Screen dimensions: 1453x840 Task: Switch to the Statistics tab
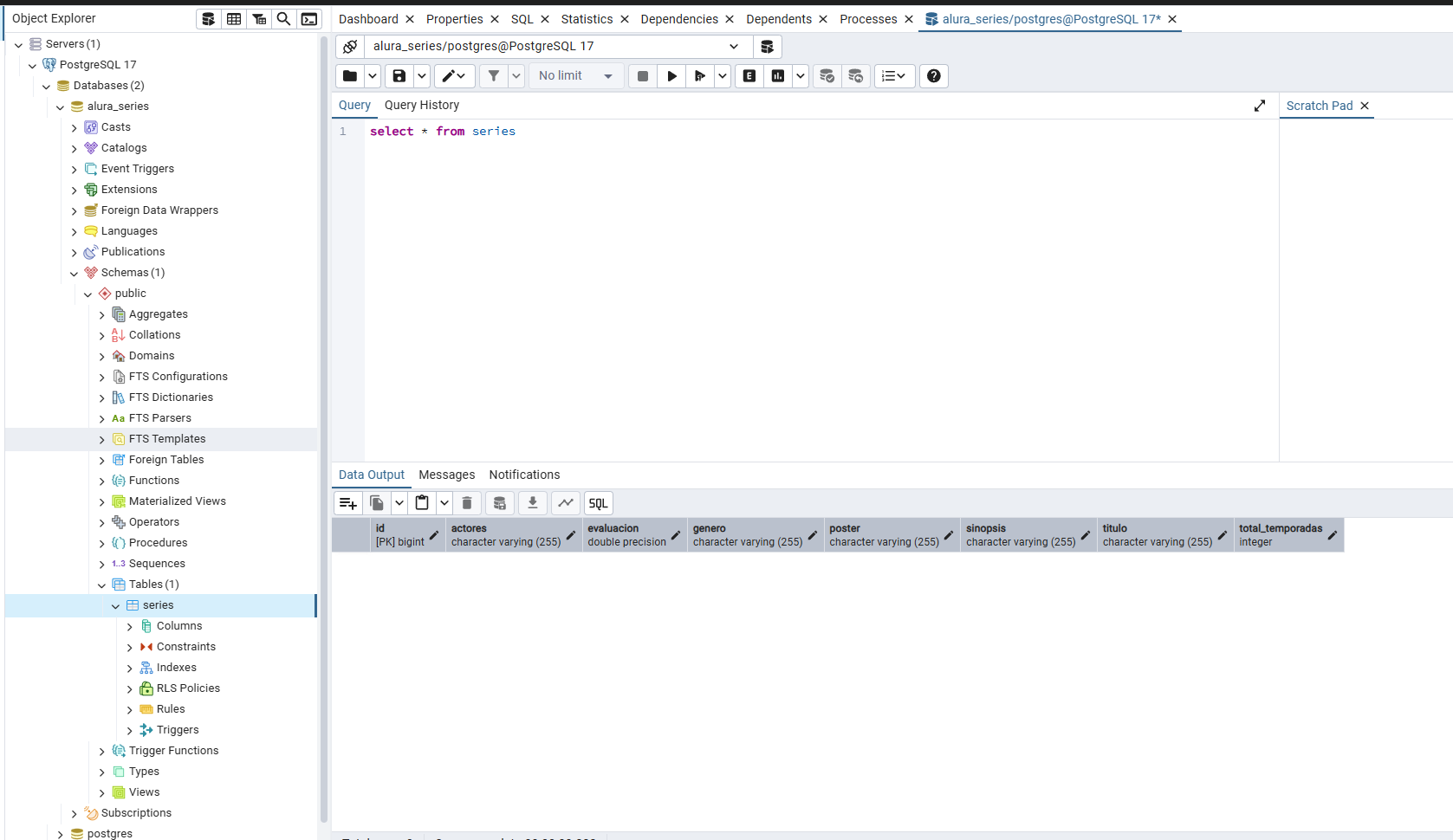587,19
